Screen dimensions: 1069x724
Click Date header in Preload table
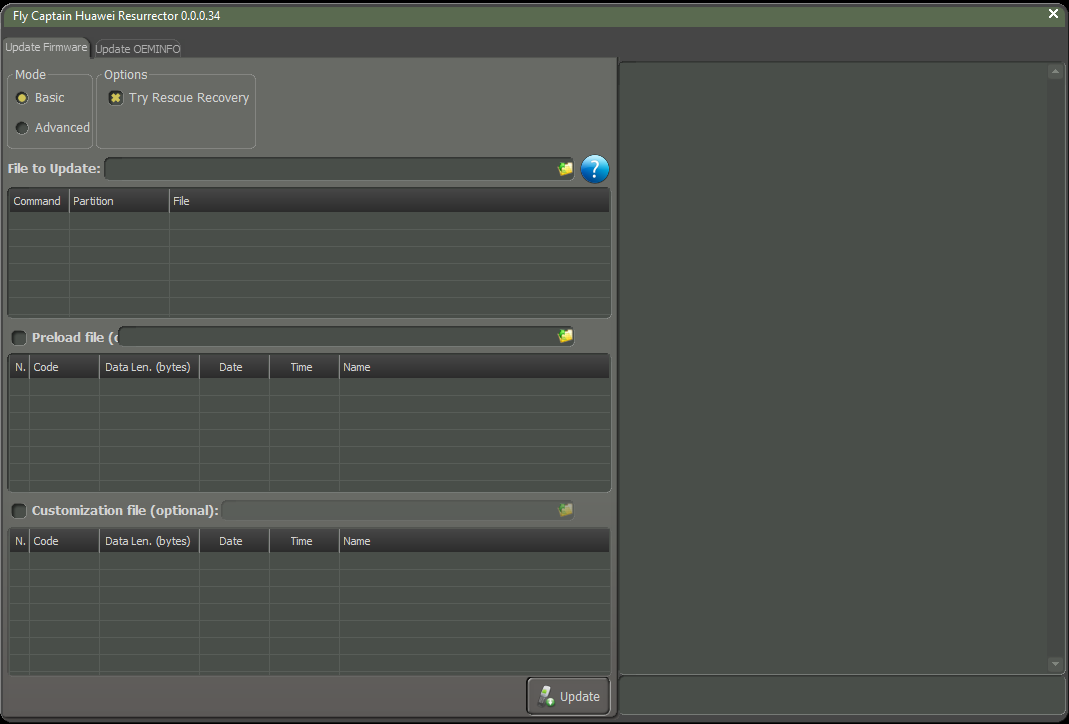234,367
